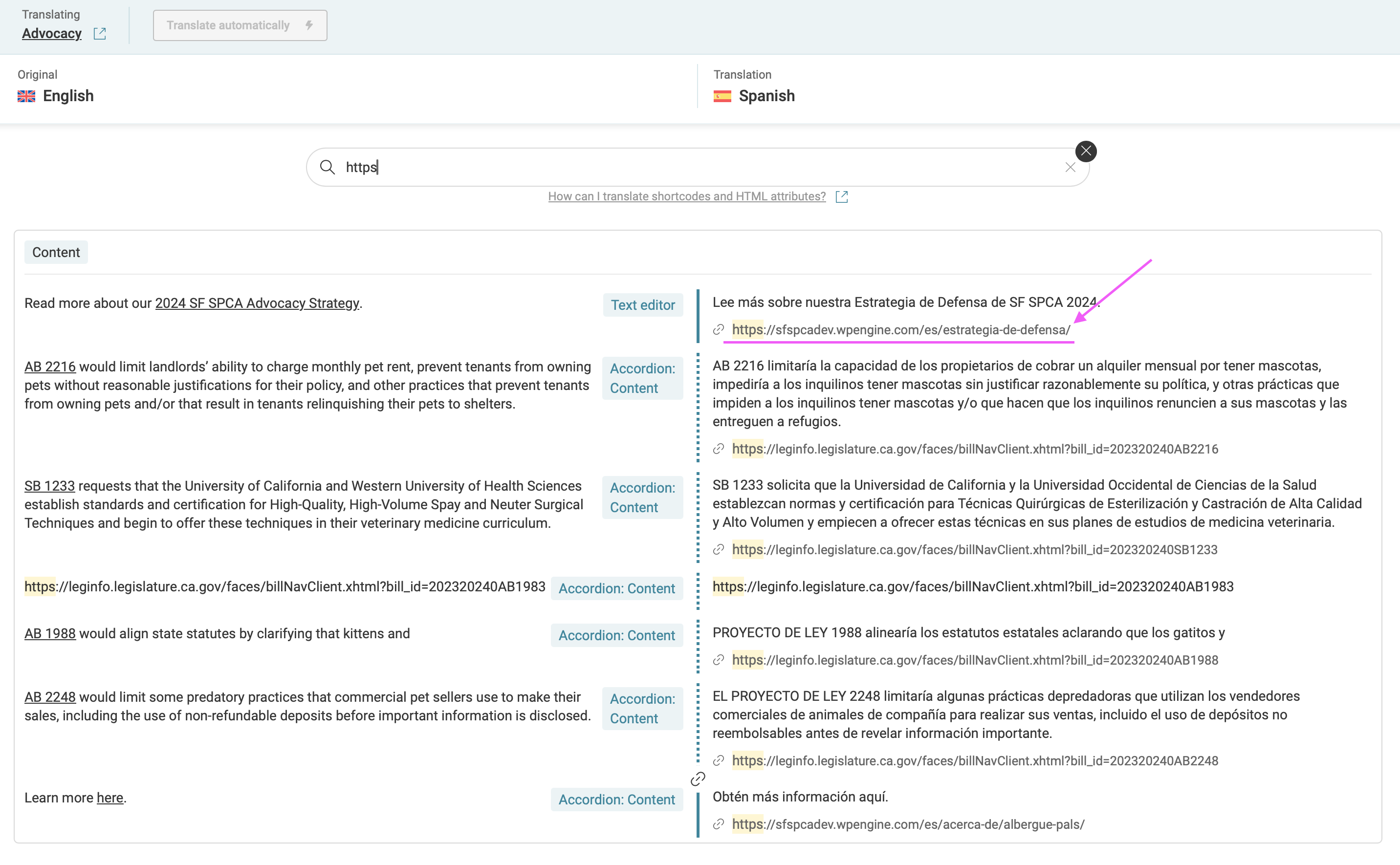Click link icon beside AB2248 URL
The width and height of the screenshot is (1400, 865).
719,761
